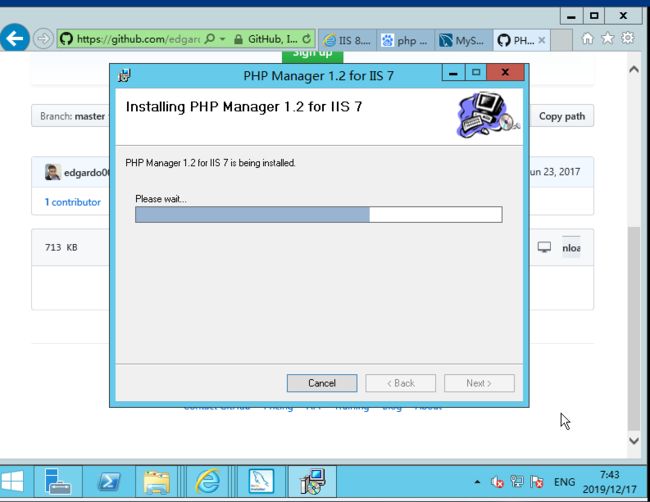Show hidden tray icons arrow
Viewport: 650px width, 502px height.
(477, 482)
